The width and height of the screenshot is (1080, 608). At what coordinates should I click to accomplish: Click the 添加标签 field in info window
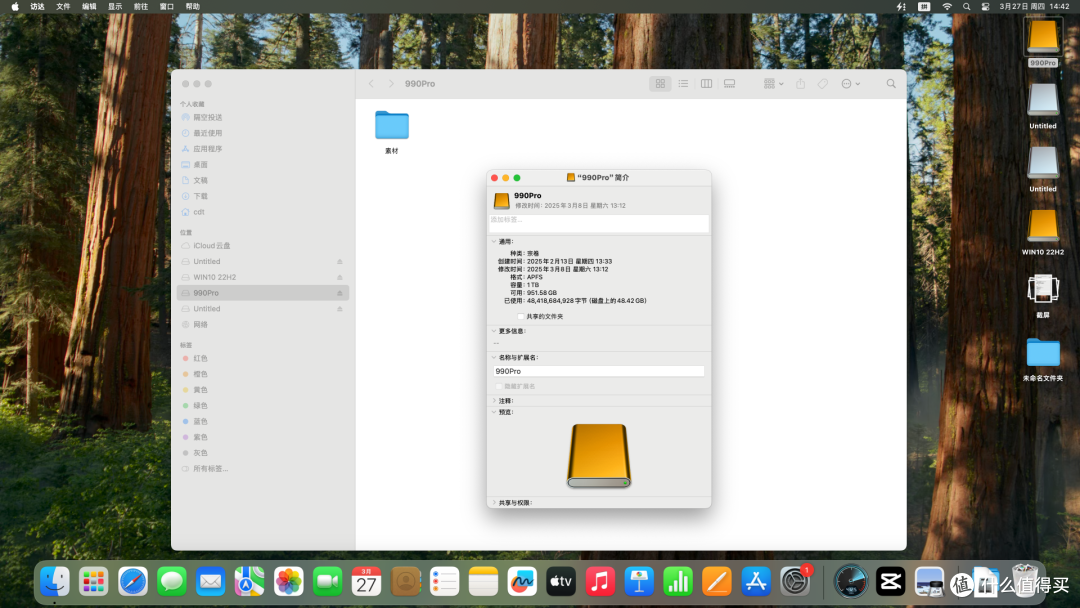[599, 223]
